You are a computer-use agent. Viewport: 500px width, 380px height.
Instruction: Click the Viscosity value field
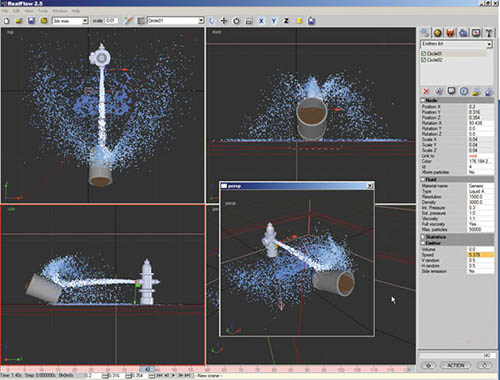pos(480,219)
